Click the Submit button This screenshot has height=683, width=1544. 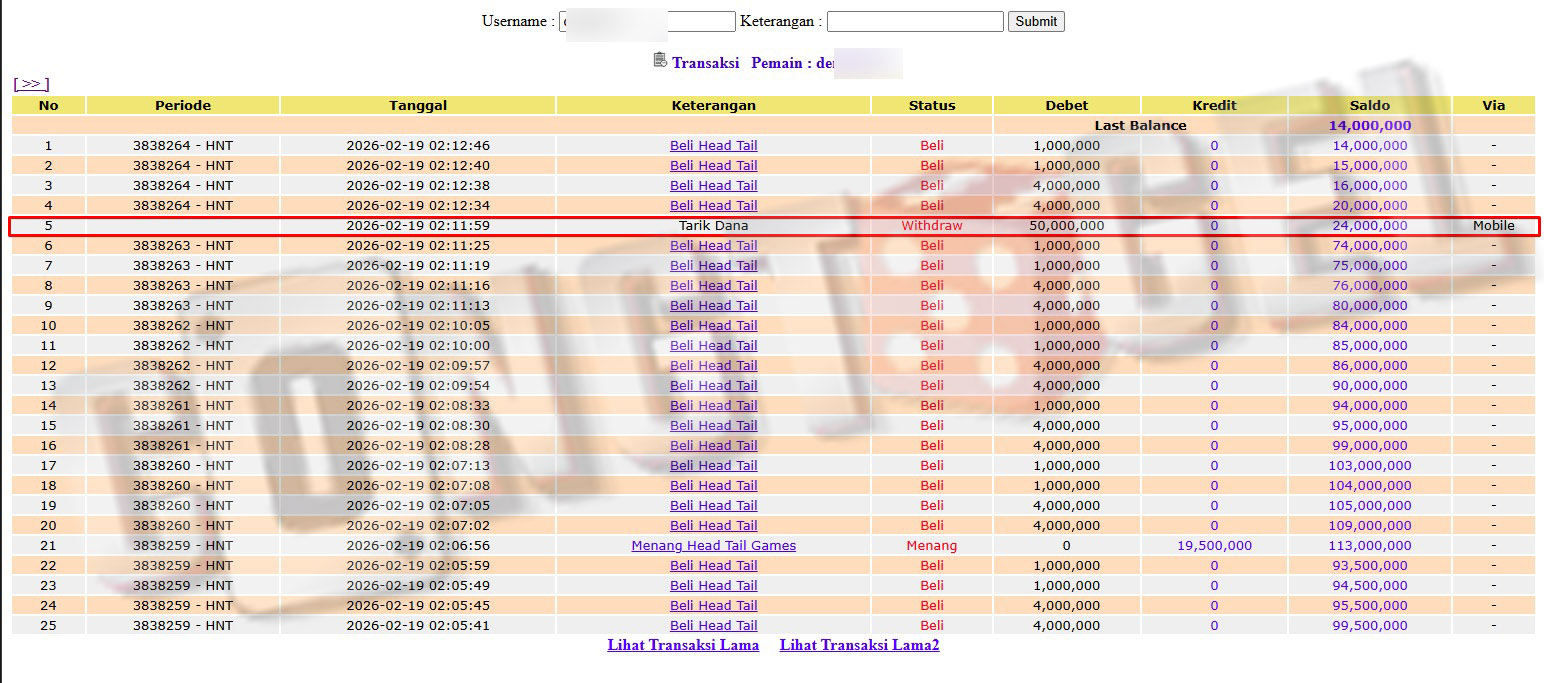pos(1036,21)
